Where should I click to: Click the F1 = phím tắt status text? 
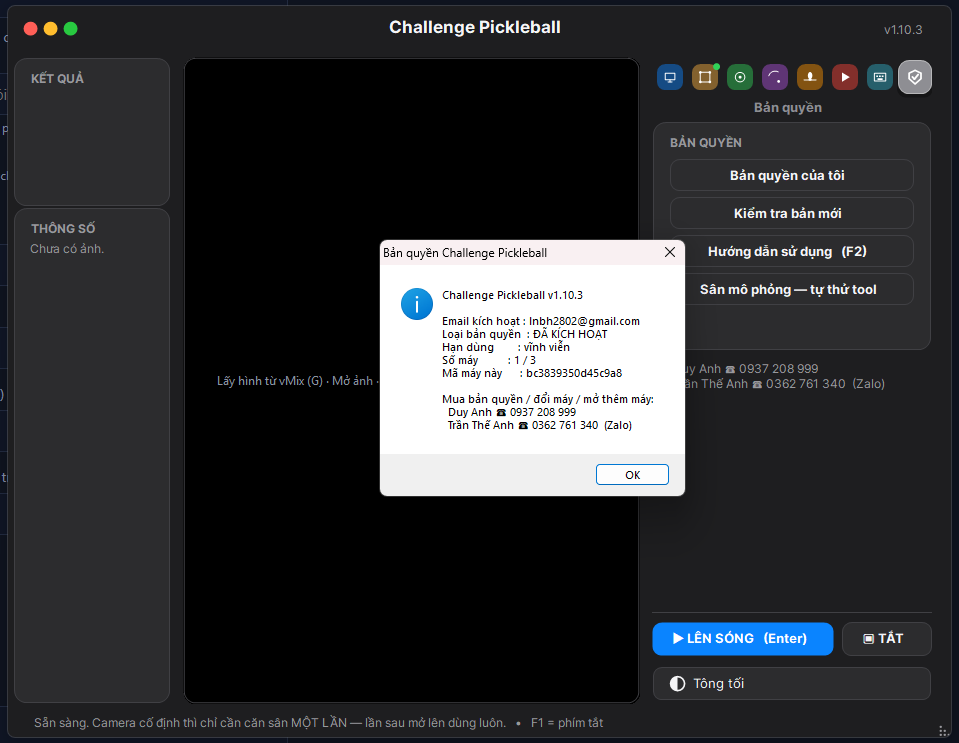567,723
